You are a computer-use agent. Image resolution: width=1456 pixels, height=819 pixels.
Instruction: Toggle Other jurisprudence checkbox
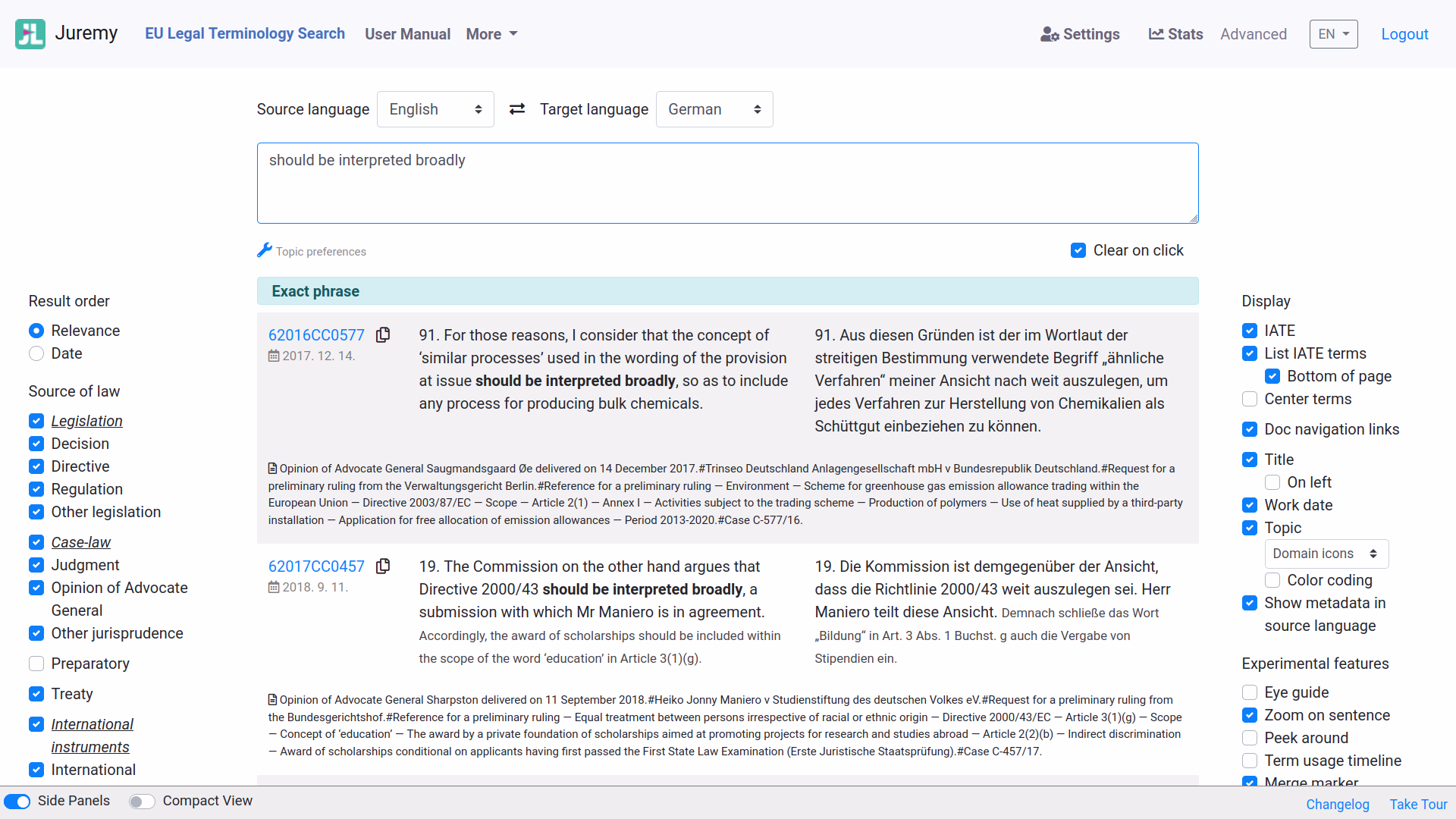(x=36, y=633)
